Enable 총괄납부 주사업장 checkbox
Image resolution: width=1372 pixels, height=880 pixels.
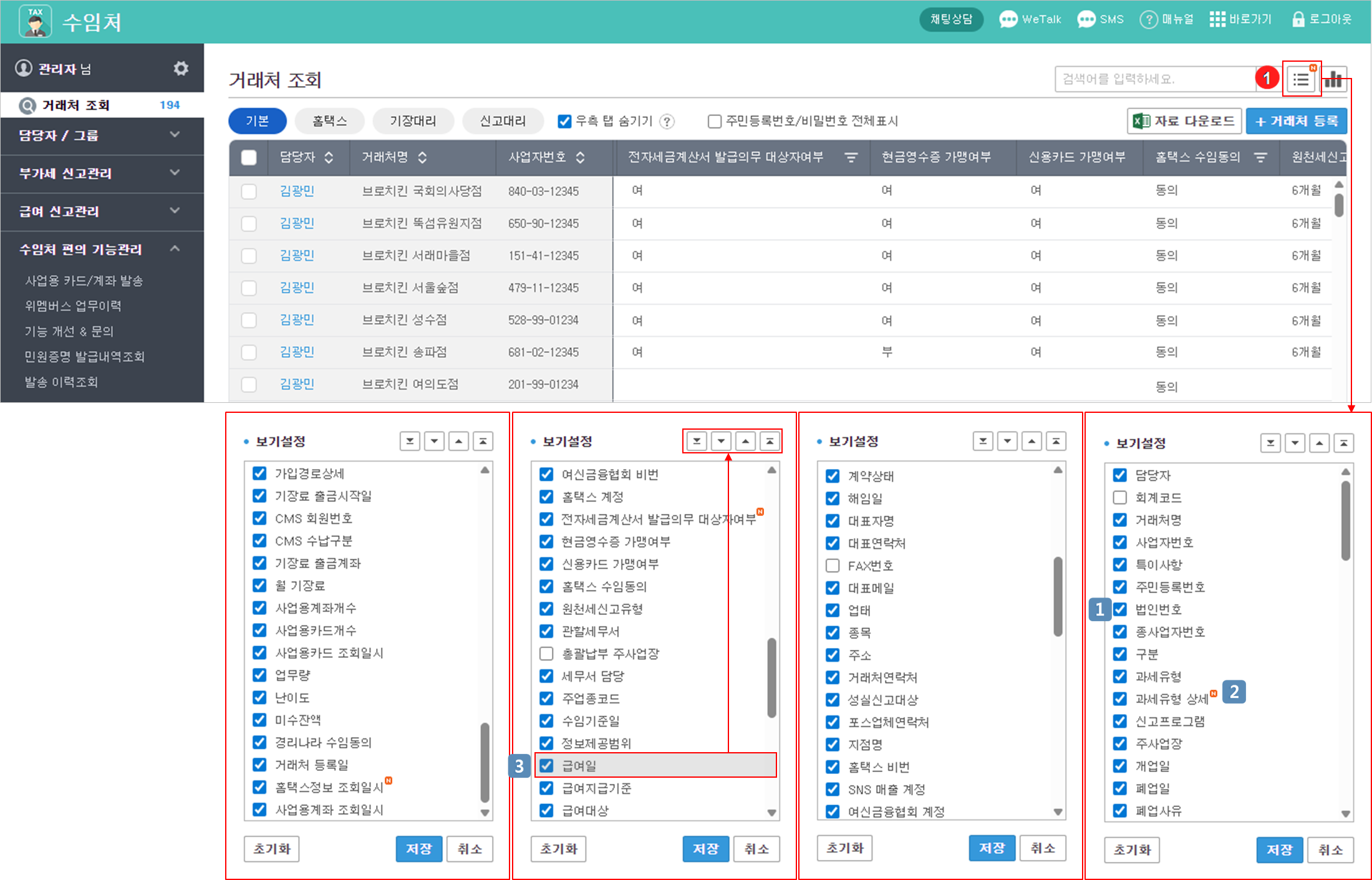546,653
